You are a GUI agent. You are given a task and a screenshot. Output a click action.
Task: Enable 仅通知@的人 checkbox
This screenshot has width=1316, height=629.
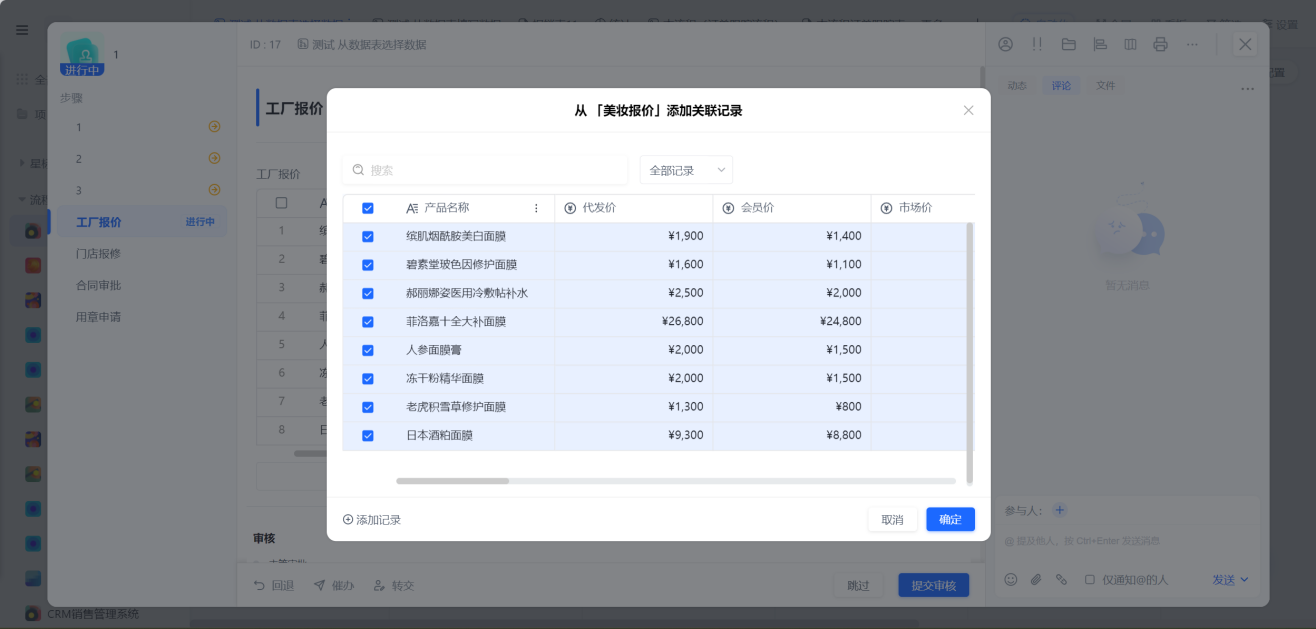click(1090, 579)
